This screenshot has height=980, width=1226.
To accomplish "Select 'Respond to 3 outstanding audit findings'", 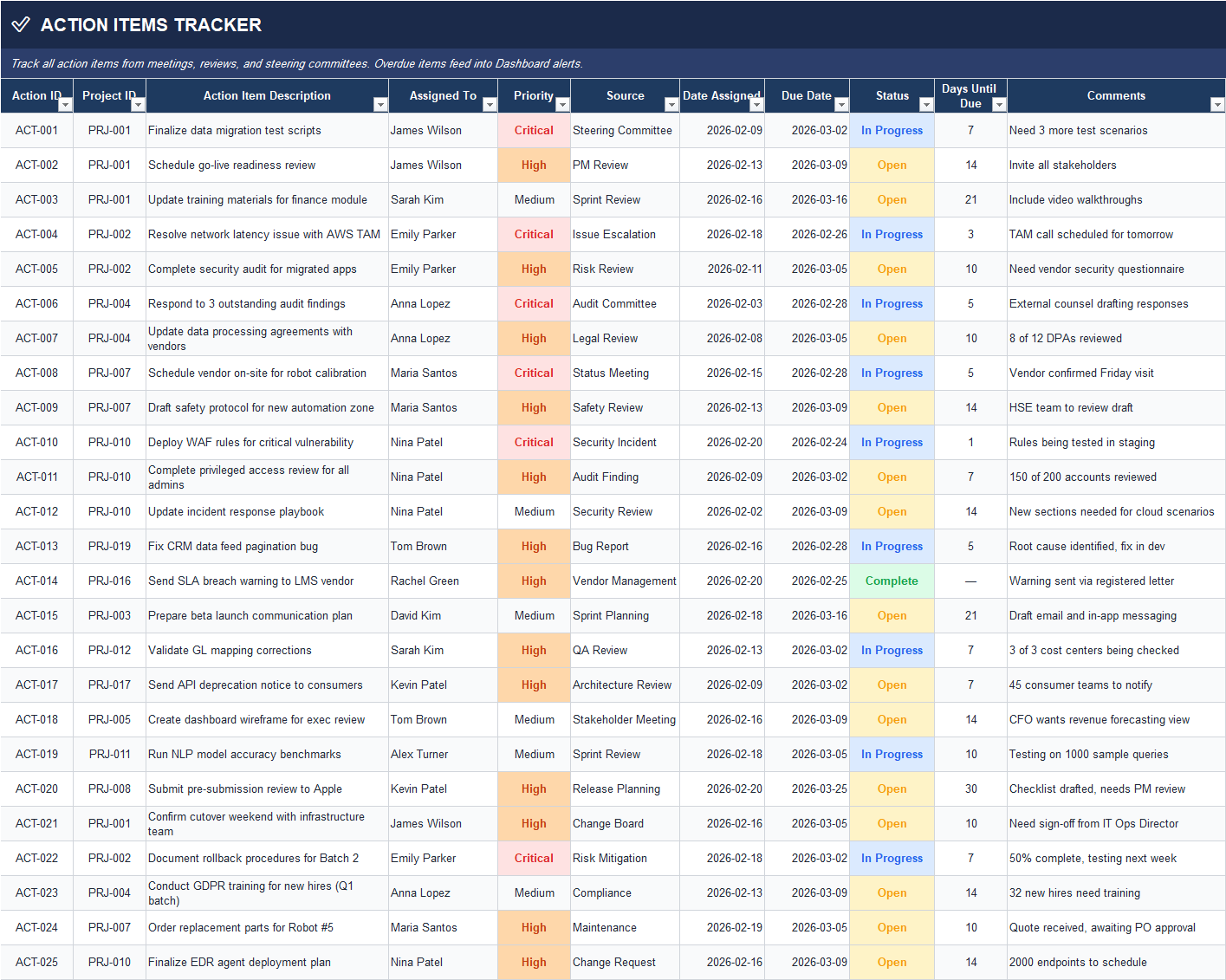I will tap(267, 304).
